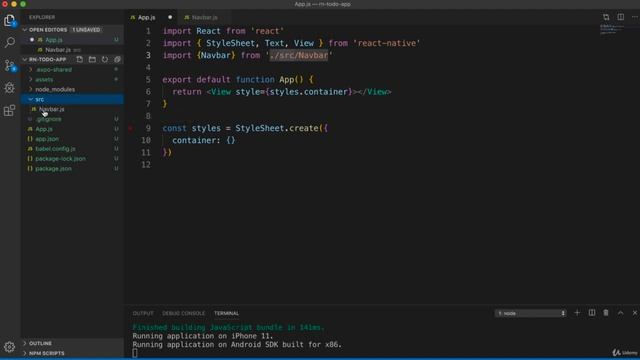Open Navbar.js from Open Editors list

(x=58, y=50)
